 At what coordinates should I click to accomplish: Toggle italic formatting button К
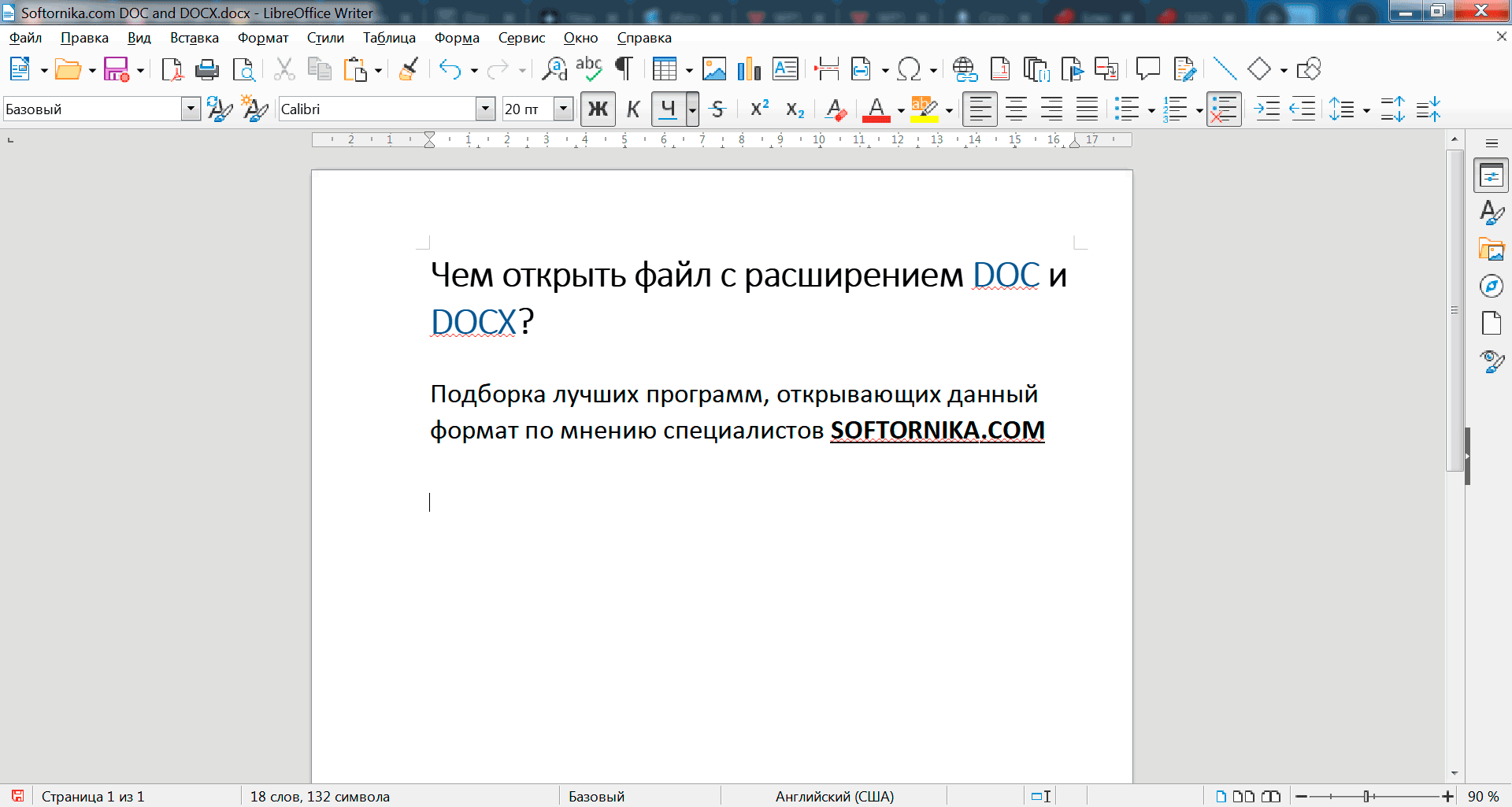tap(633, 109)
